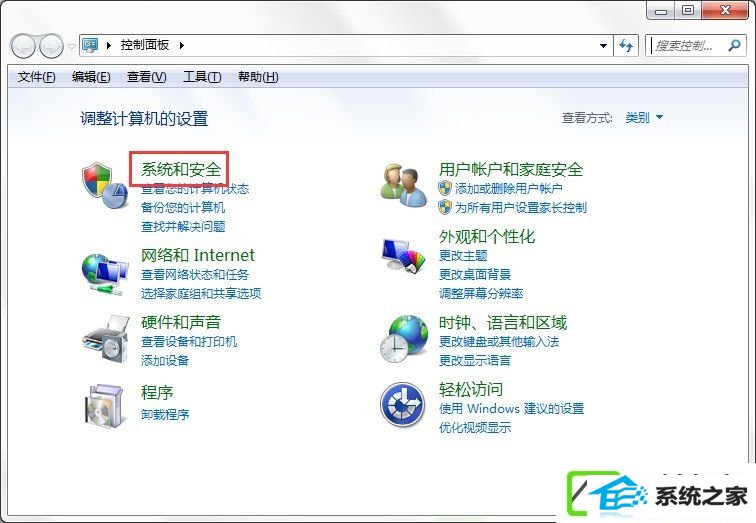Click the search magnifier icon
This screenshot has width=756, height=523.
tap(734, 46)
